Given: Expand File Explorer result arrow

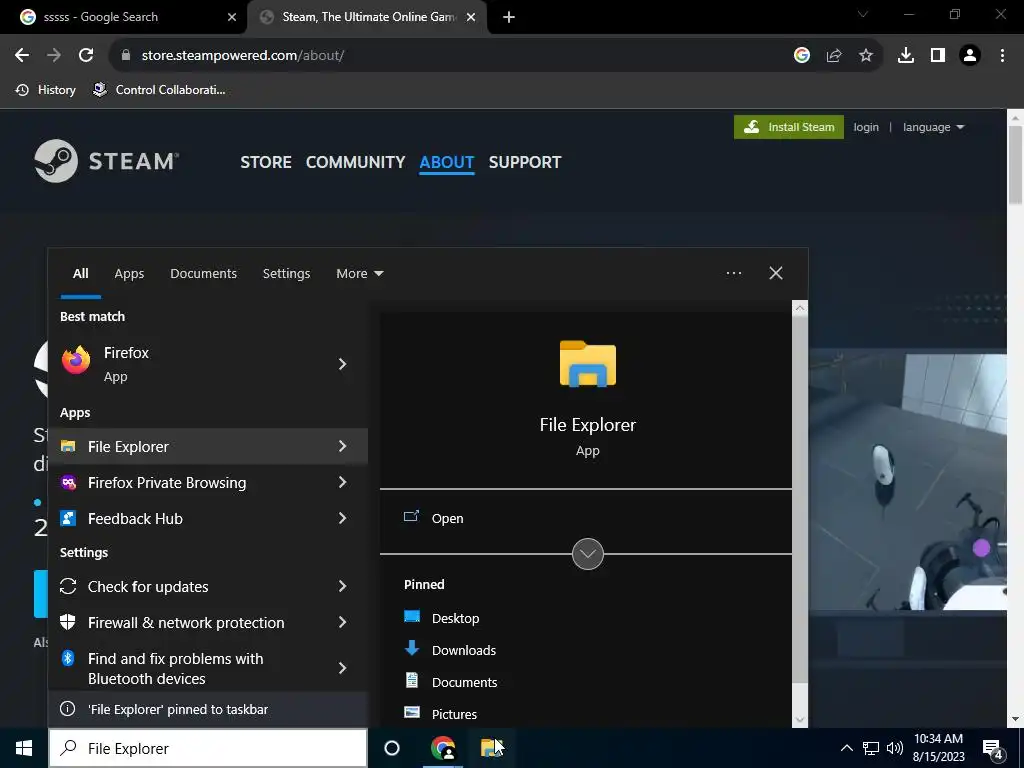Looking at the screenshot, I should click(342, 446).
